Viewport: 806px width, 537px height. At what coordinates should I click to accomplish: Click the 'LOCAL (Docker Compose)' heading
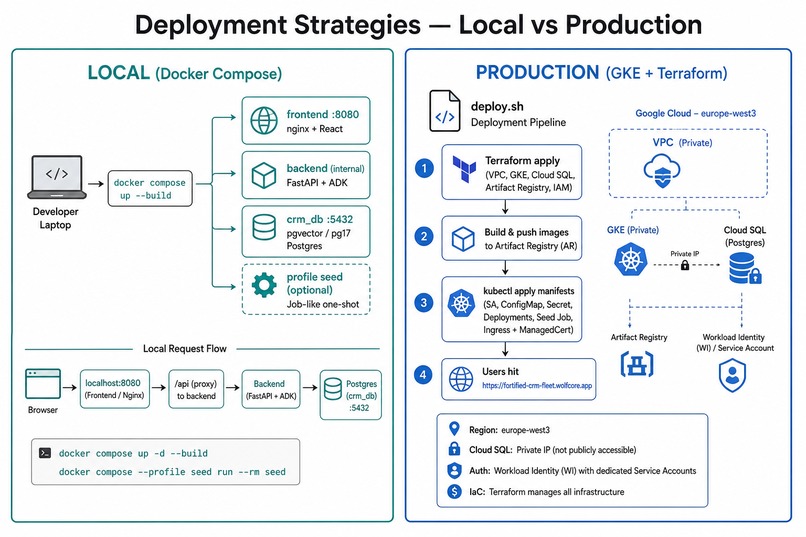tap(185, 73)
